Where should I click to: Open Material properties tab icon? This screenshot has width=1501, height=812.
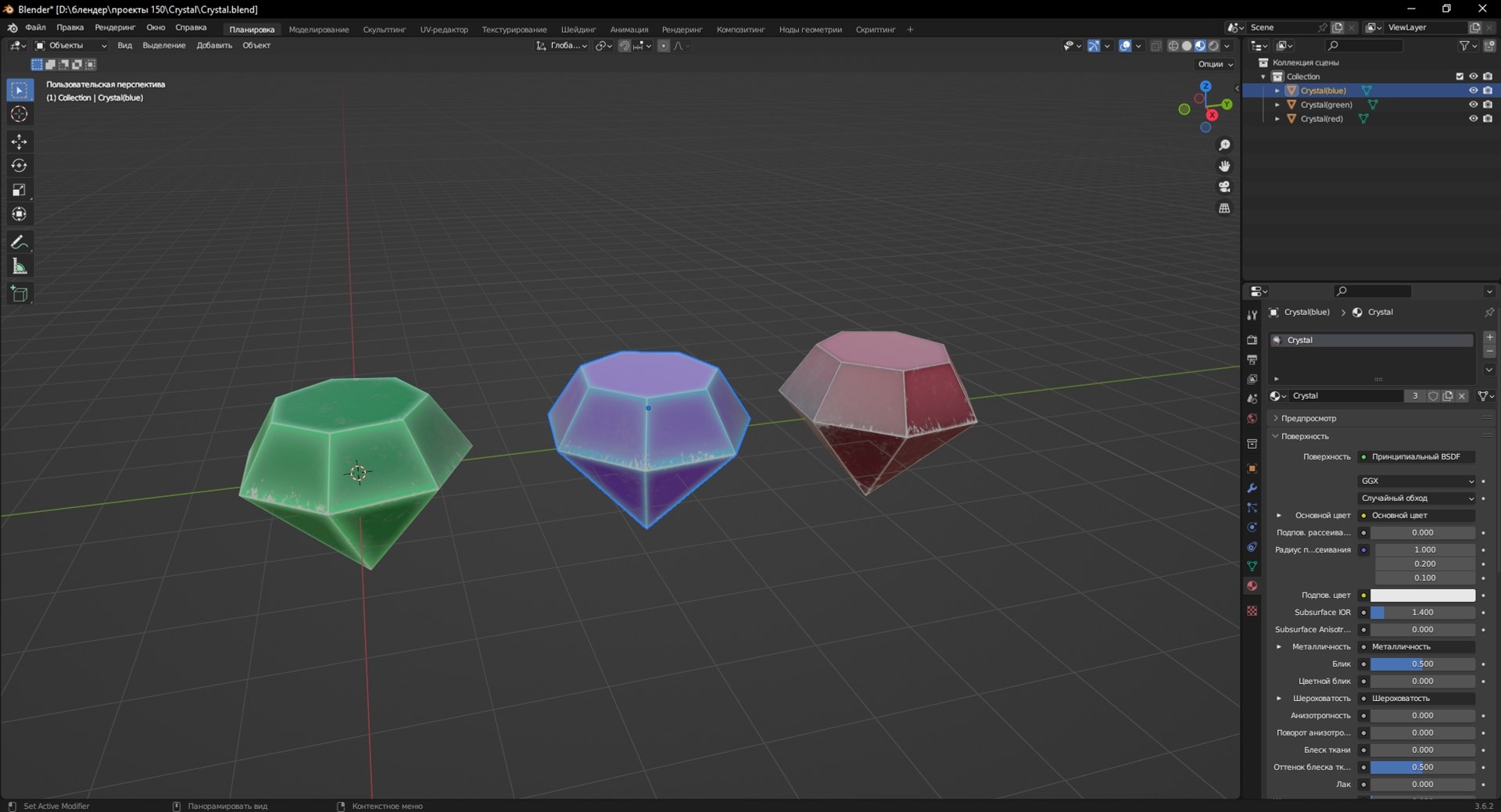(x=1252, y=586)
